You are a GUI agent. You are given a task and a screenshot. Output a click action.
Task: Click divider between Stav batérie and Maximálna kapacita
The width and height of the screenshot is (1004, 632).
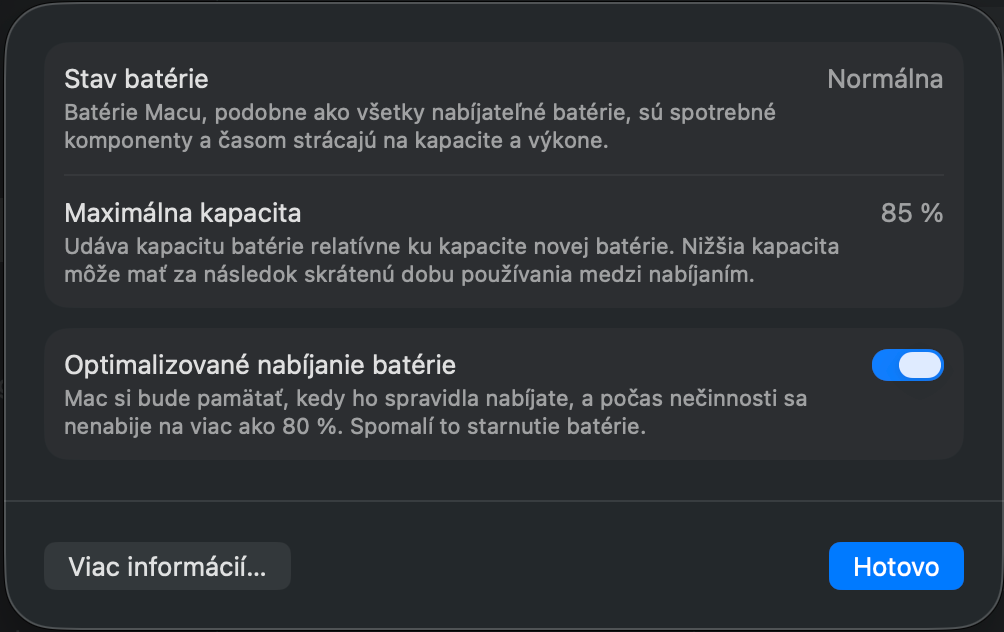[x=503, y=176]
